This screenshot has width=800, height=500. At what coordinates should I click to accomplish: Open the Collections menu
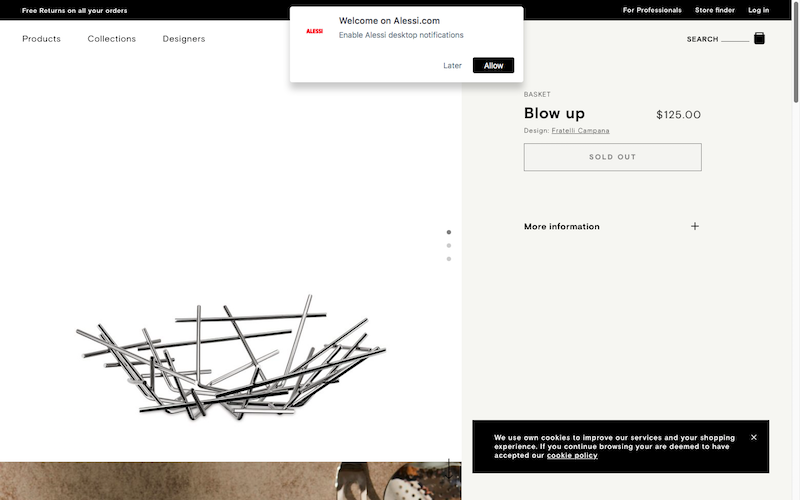111,39
